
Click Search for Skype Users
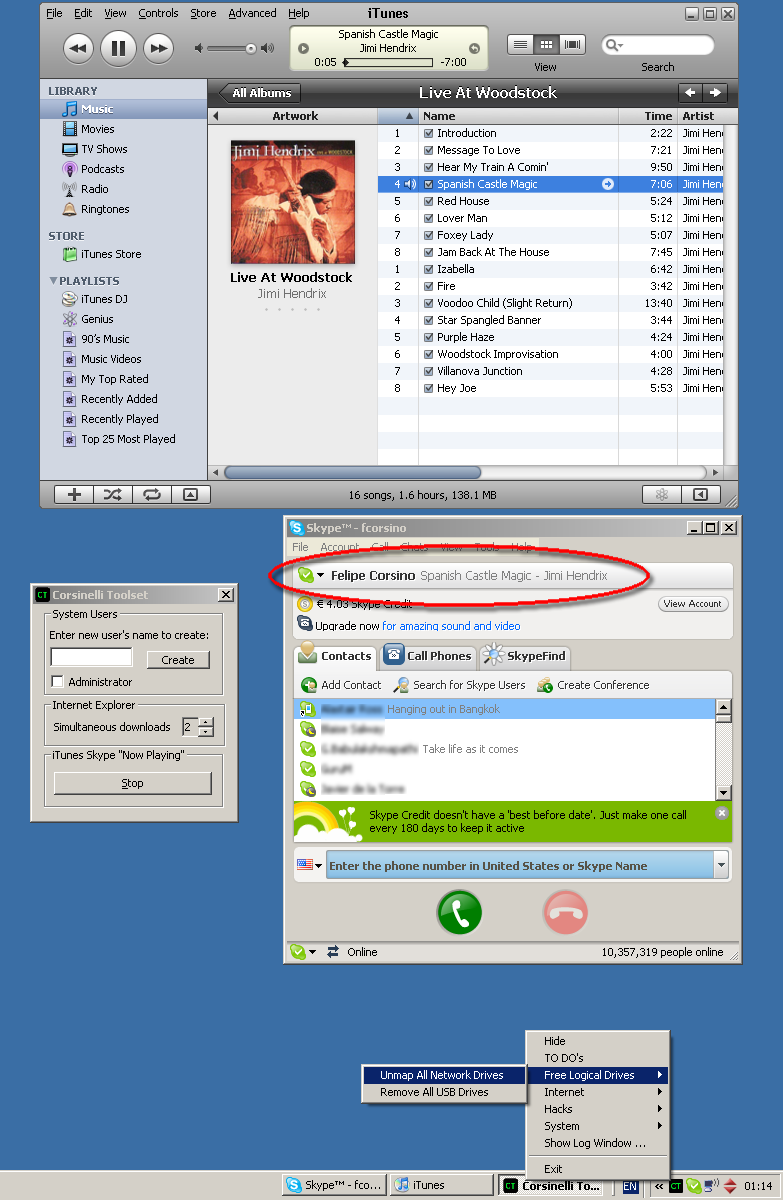459,685
